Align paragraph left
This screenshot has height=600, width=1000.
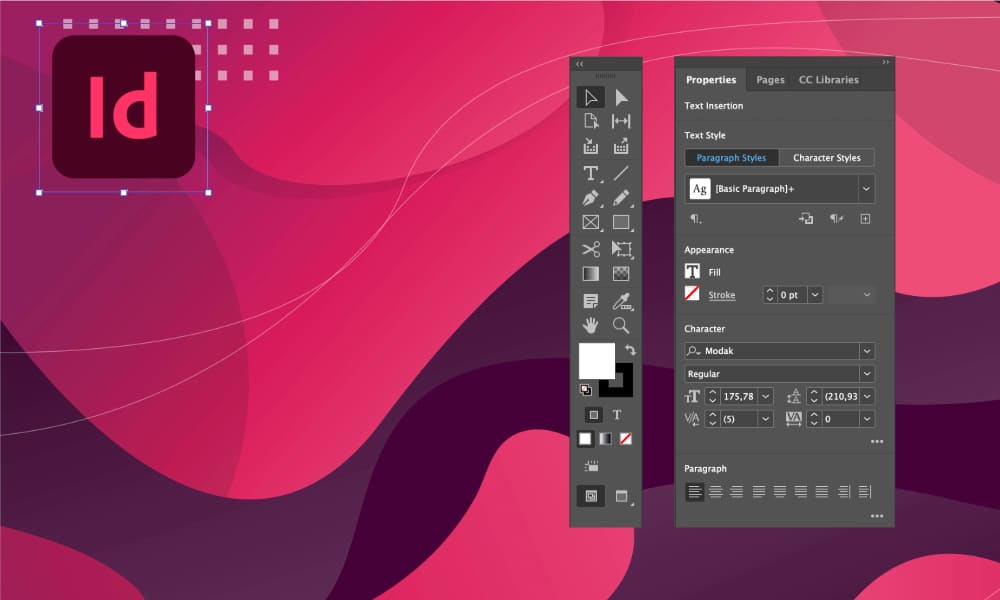pyautogui.click(x=695, y=492)
